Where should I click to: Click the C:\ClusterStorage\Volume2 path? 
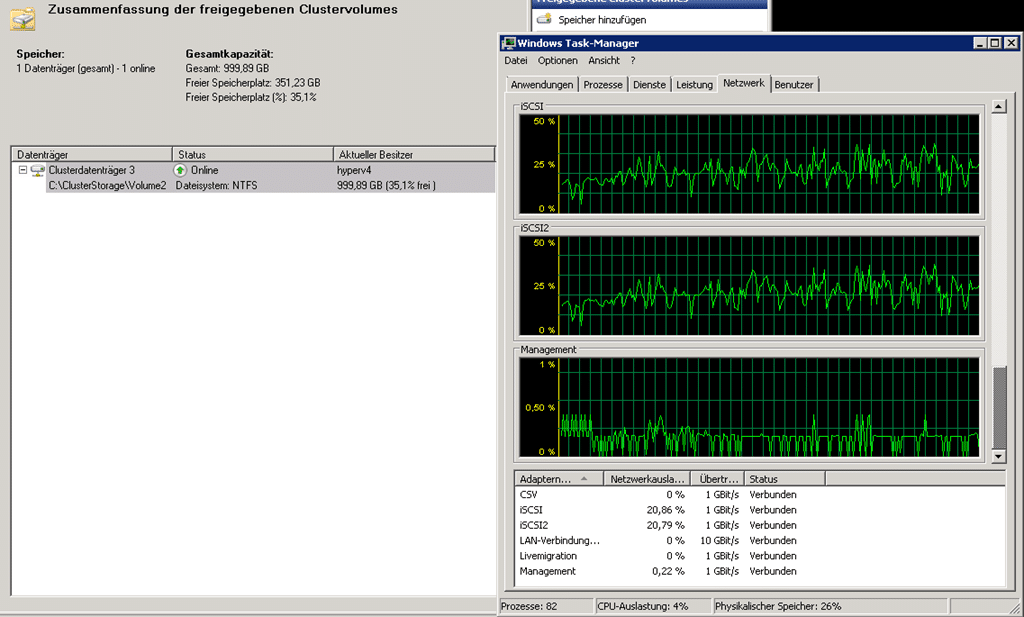pyautogui.click(x=107, y=186)
